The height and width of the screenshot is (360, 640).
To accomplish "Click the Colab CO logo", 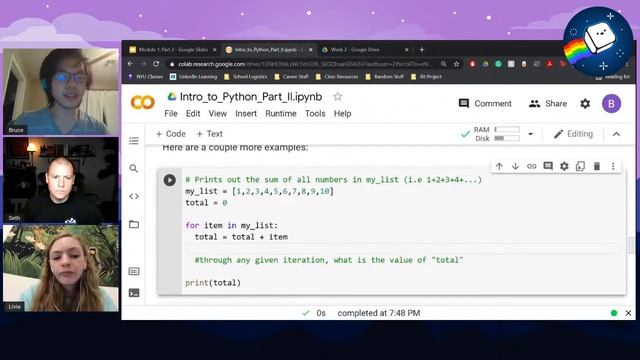I will tap(142, 102).
